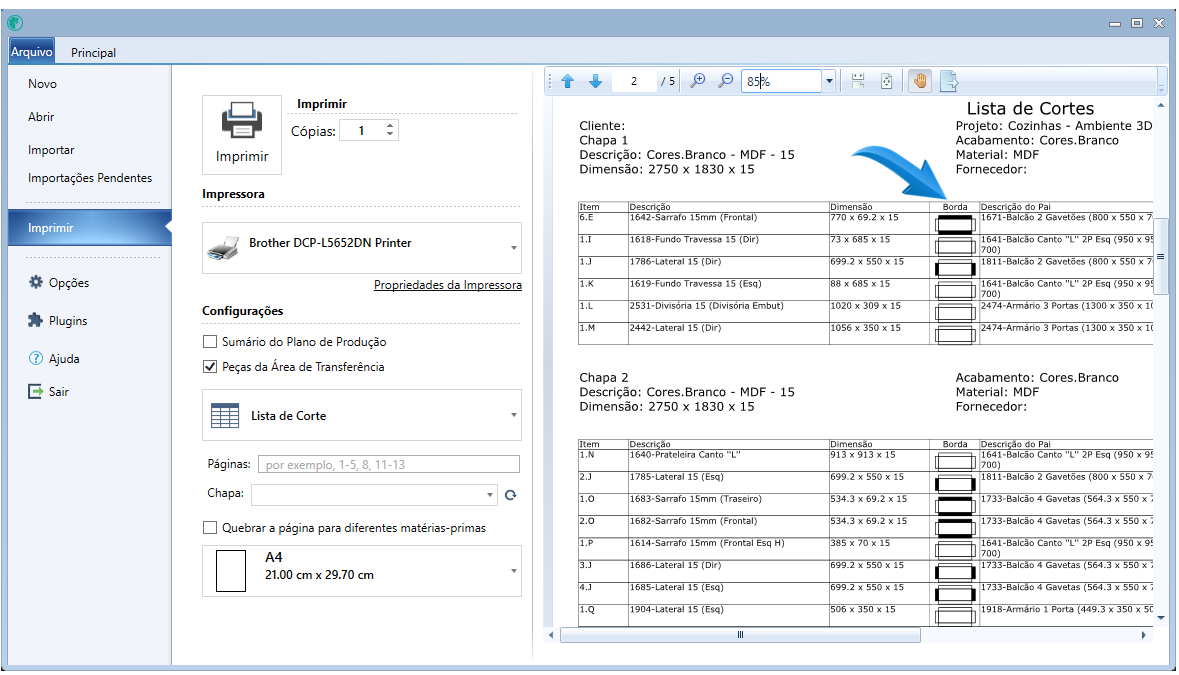Click the Sair exit icon
Image resolution: width=1179 pixels, height=675 pixels.
(x=35, y=392)
